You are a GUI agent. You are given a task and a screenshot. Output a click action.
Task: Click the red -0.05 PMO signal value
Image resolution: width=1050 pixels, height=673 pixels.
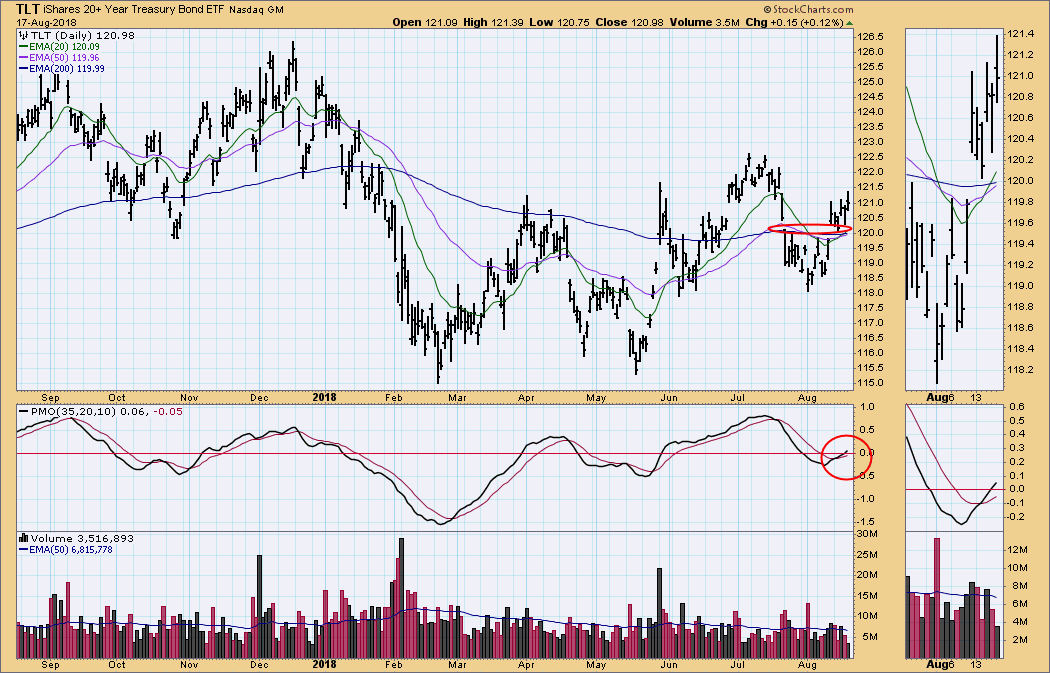click(168, 411)
